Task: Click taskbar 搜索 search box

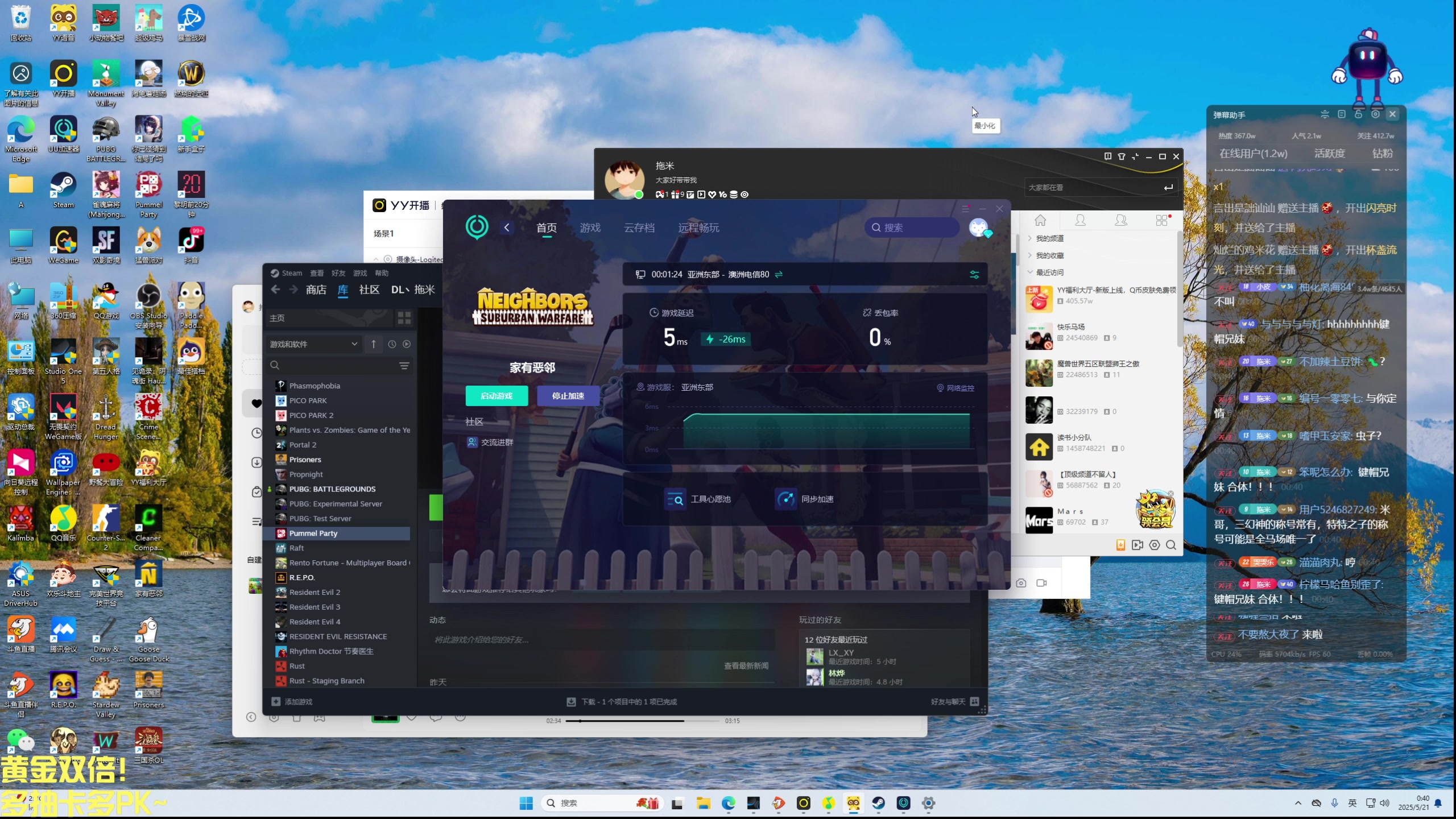Action: (602, 803)
